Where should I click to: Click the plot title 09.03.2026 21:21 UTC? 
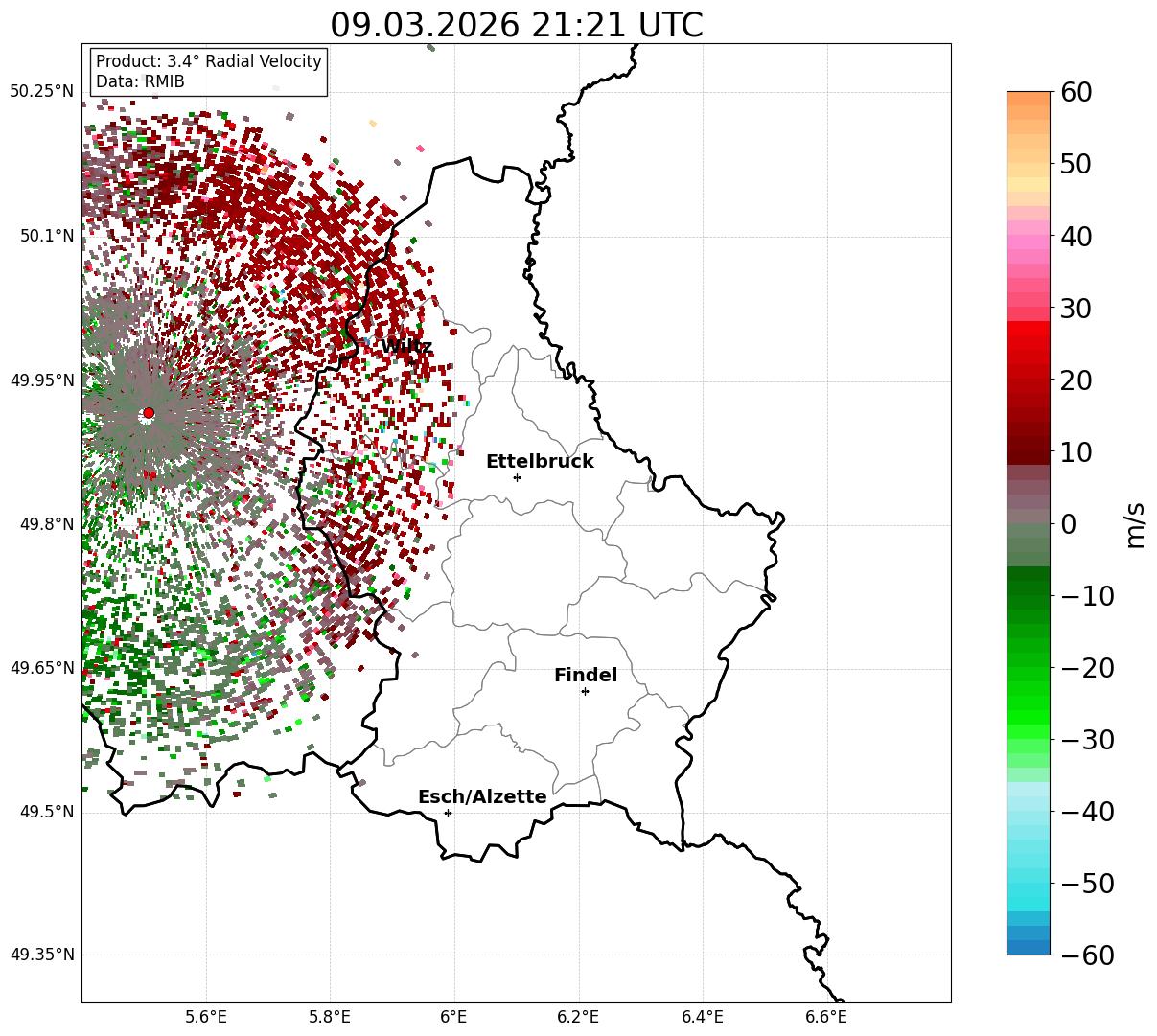pyautogui.click(x=517, y=24)
